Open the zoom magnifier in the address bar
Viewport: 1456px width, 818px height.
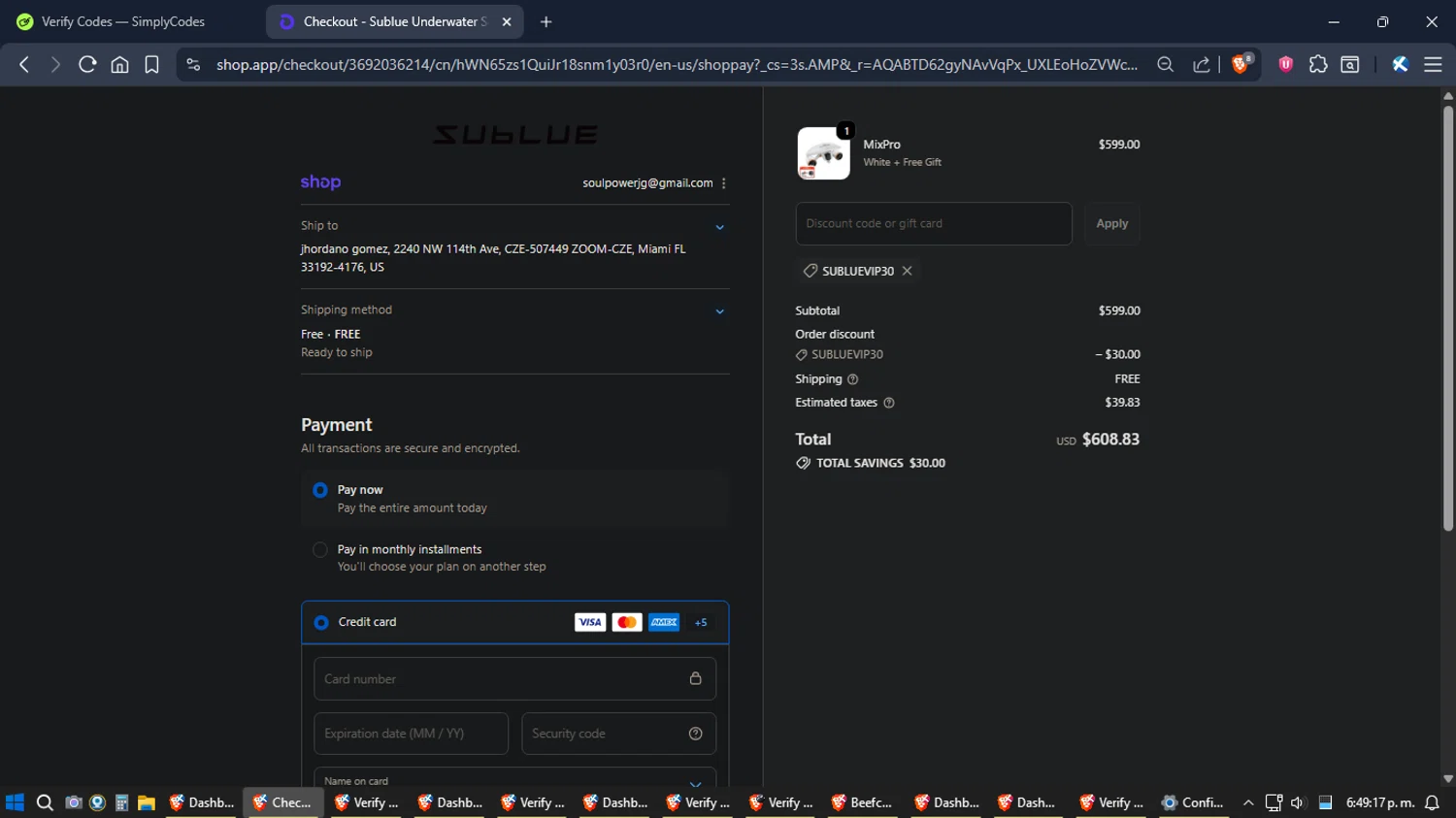(x=1165, y=64)
